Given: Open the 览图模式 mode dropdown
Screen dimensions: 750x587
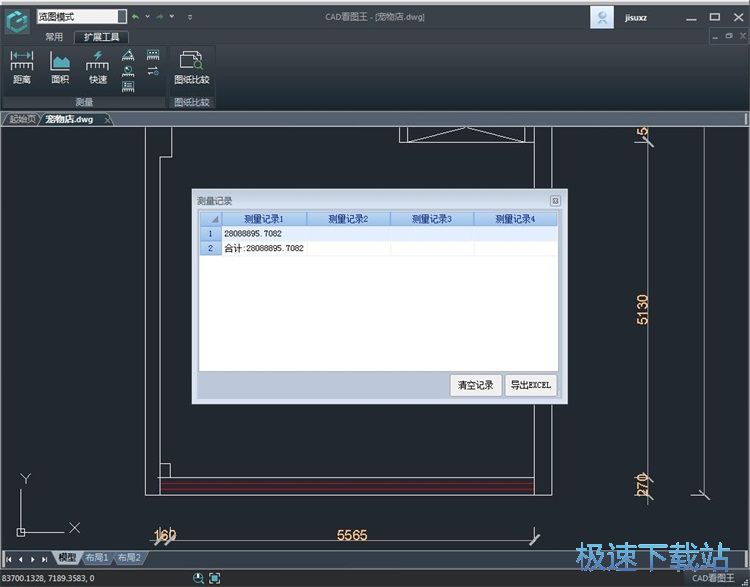Looking at the screenshot, I should (122, 17).
